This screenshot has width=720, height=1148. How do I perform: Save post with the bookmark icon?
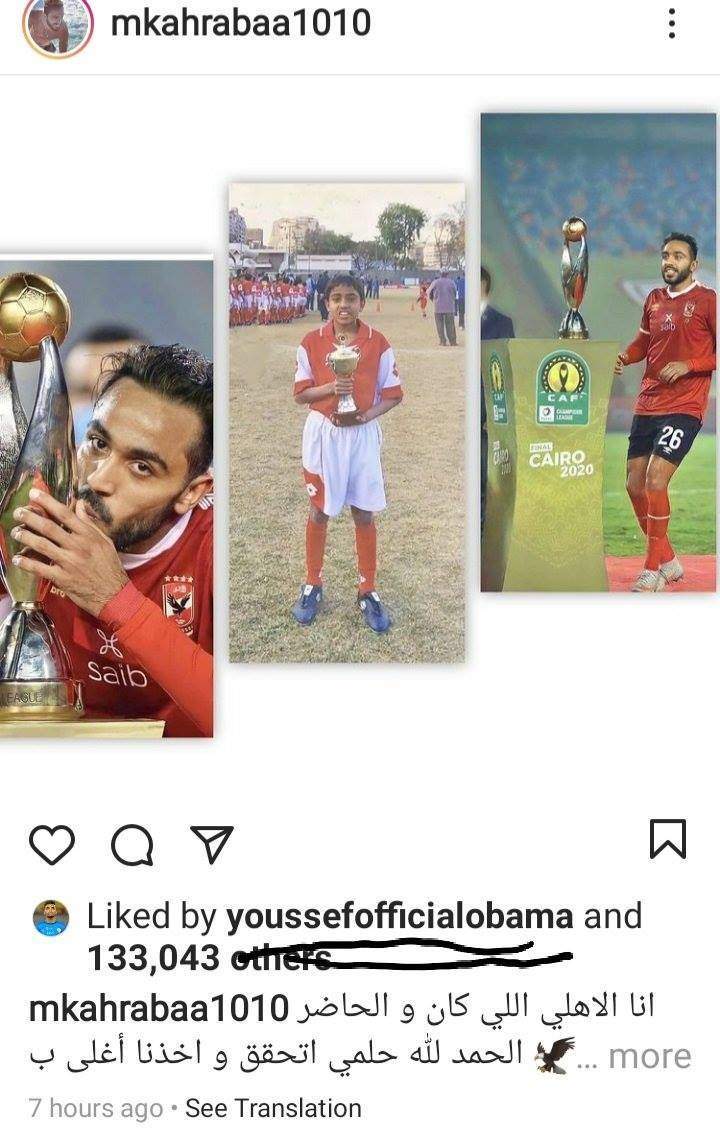pyautogui.click(x=668, y=839)
